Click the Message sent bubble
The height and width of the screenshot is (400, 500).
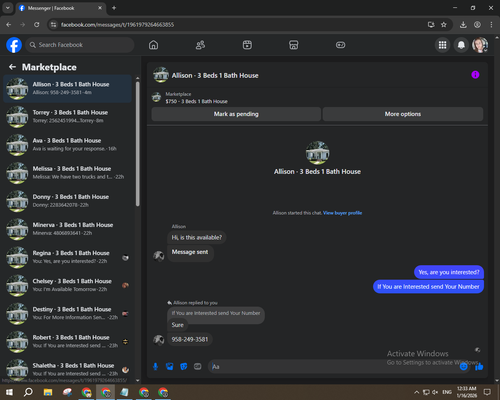(190, 252)
